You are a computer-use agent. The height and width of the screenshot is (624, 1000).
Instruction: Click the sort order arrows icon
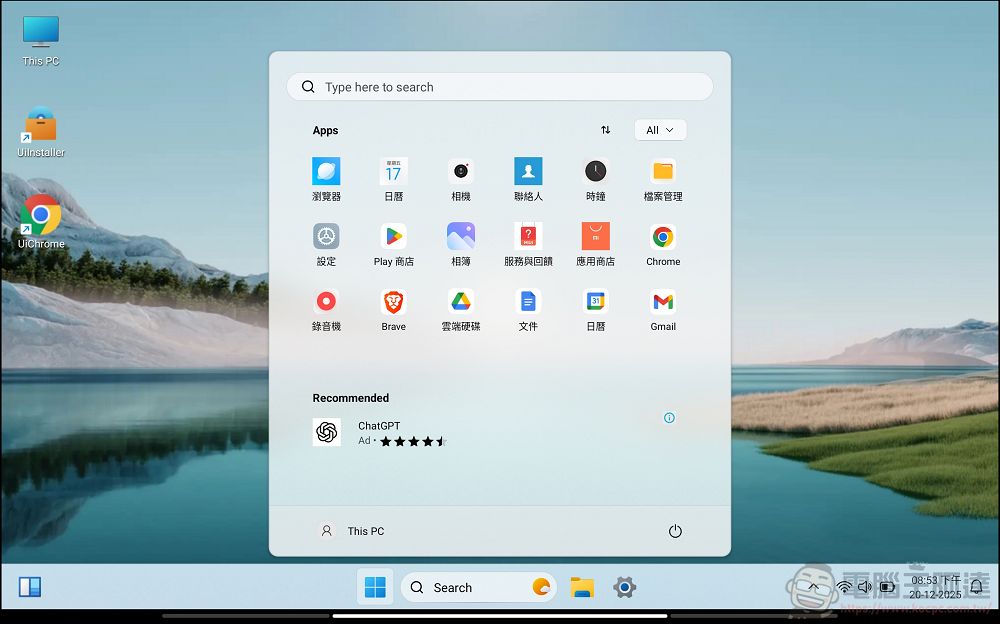[x=606, y=129]
